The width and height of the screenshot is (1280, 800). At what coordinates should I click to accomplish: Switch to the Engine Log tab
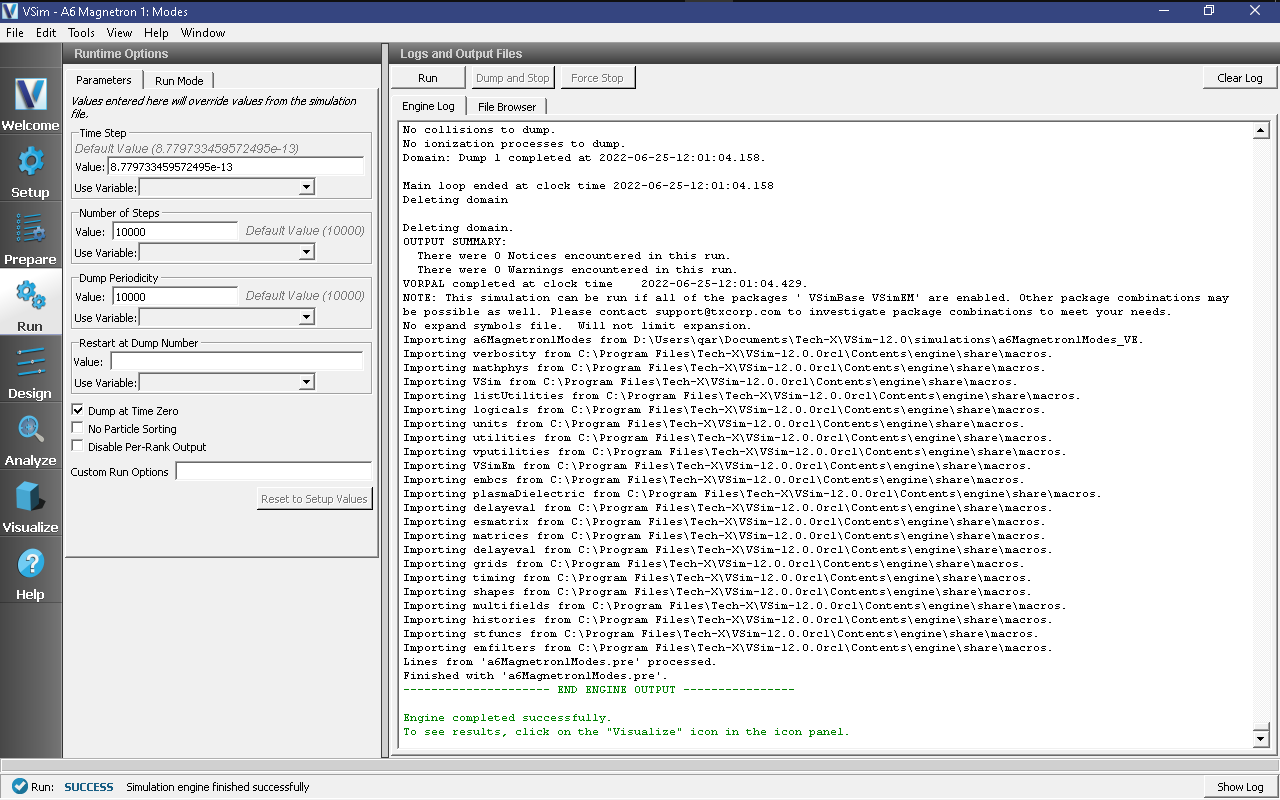(428, 106)
